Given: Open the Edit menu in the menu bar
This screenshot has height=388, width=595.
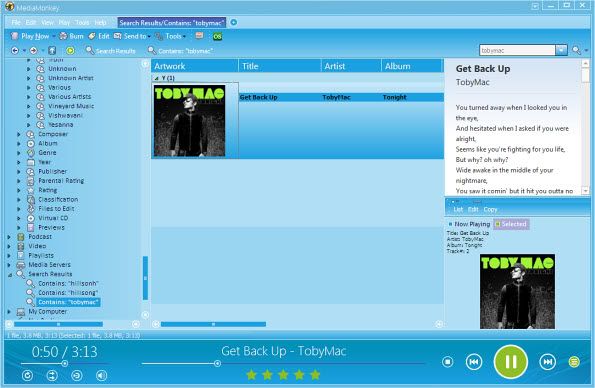Looking at the screenshot, I should tap(31, 22).
